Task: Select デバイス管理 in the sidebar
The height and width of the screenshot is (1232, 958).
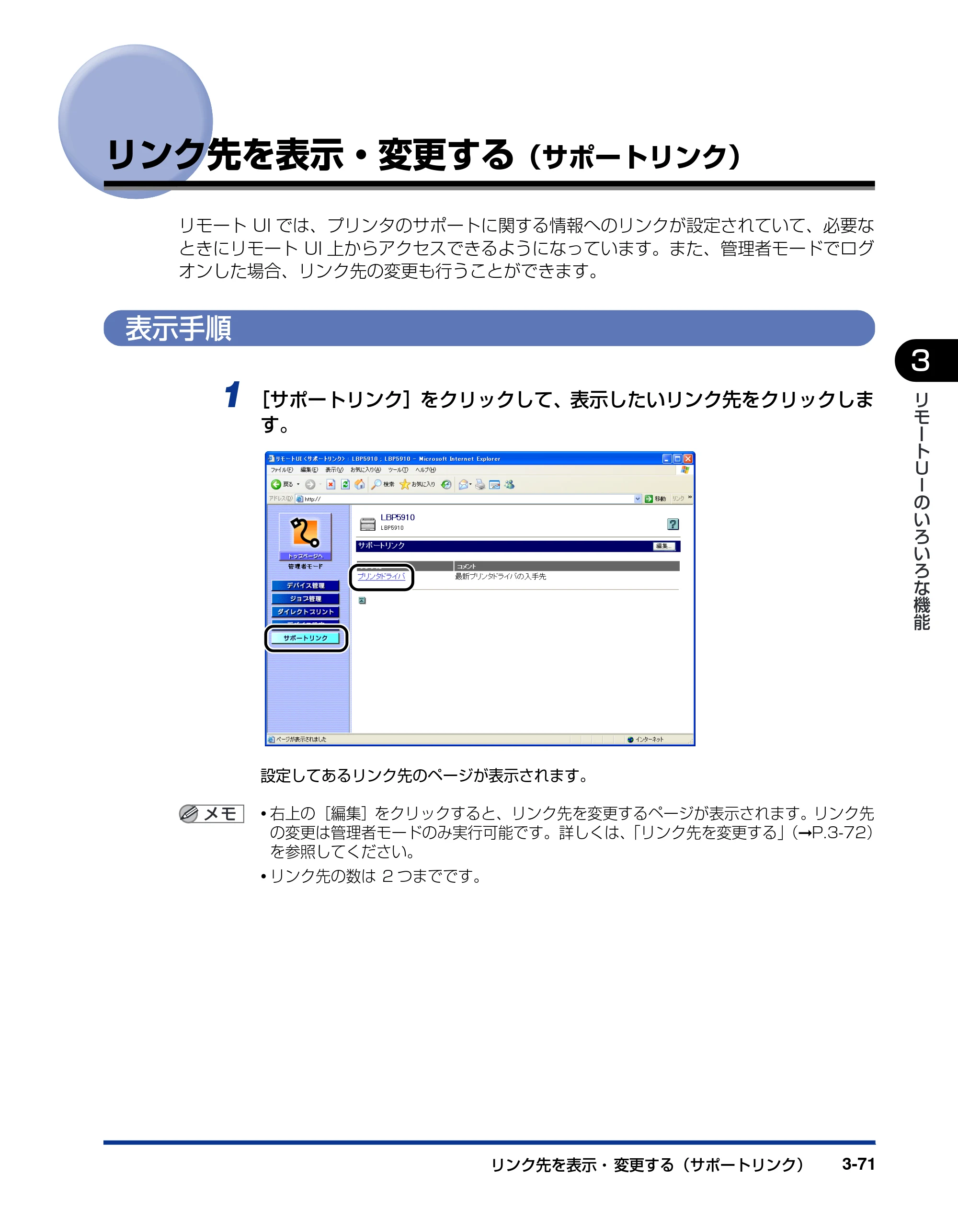Action: 305,585
